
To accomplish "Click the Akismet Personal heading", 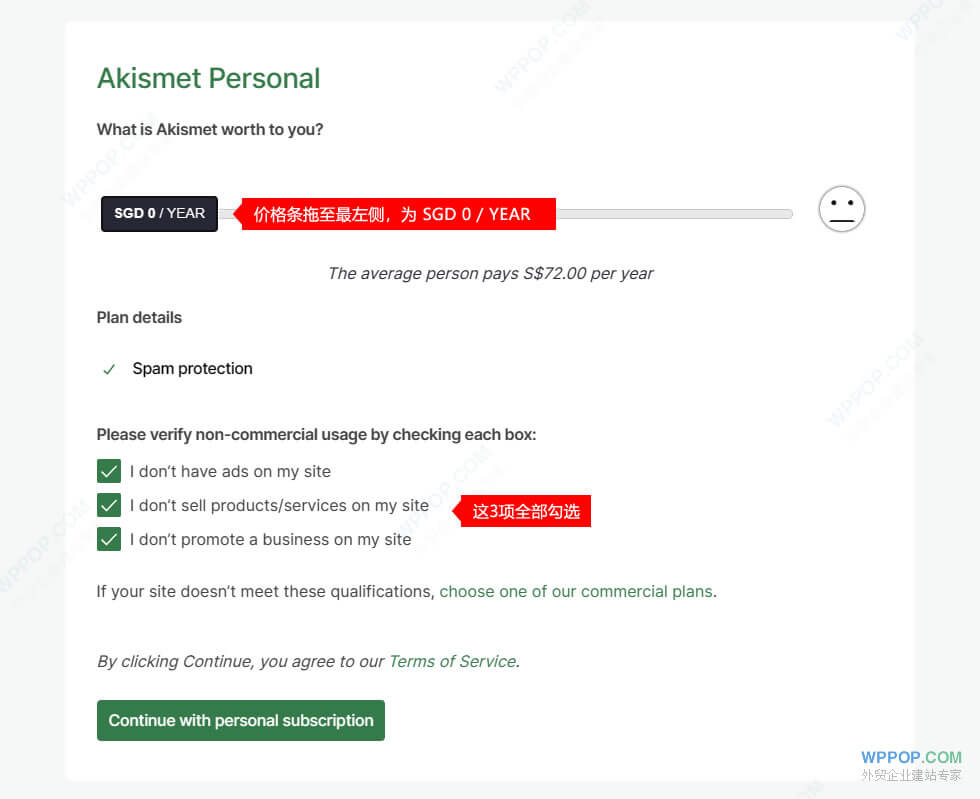I will coord(208,78).
